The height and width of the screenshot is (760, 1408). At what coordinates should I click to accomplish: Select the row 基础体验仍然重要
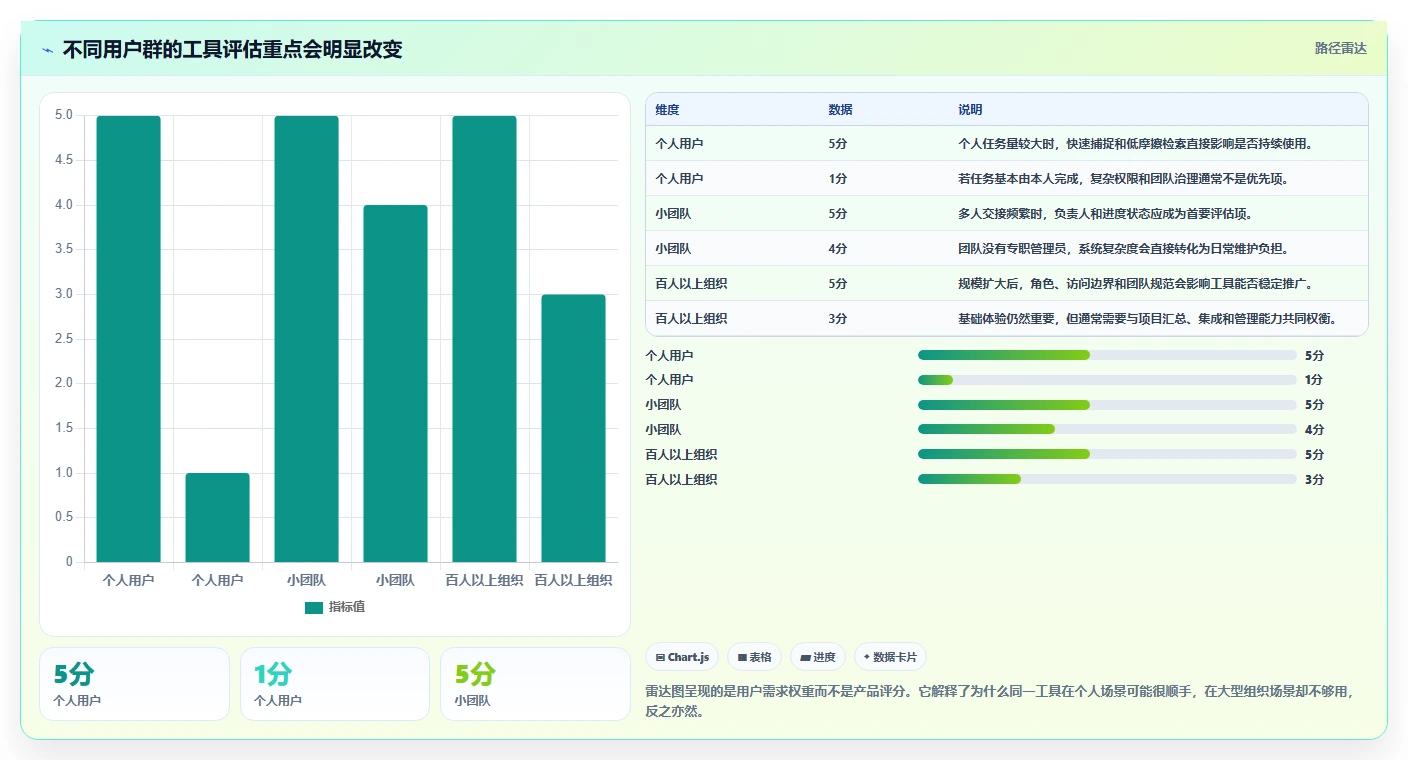pyautogui.click(x=1007, y=318)
